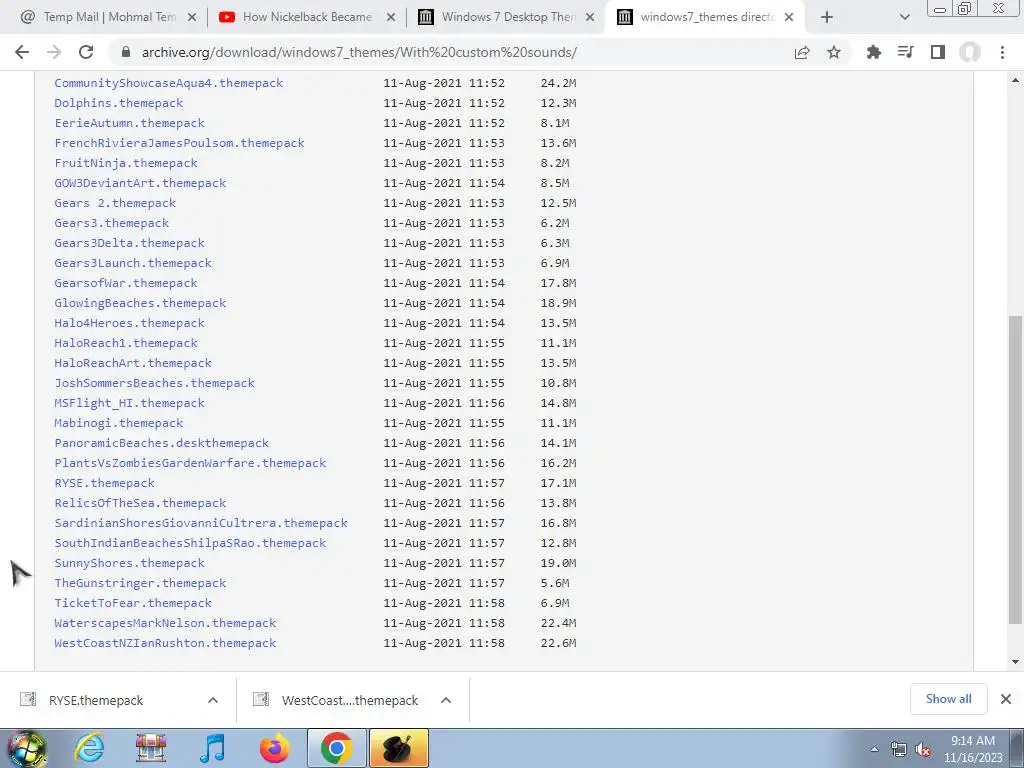This screenshot has height=768, width=1024.
Task: Switch to Windows 7 Desktop Themes tab
Action: click(x=506, y=17)
